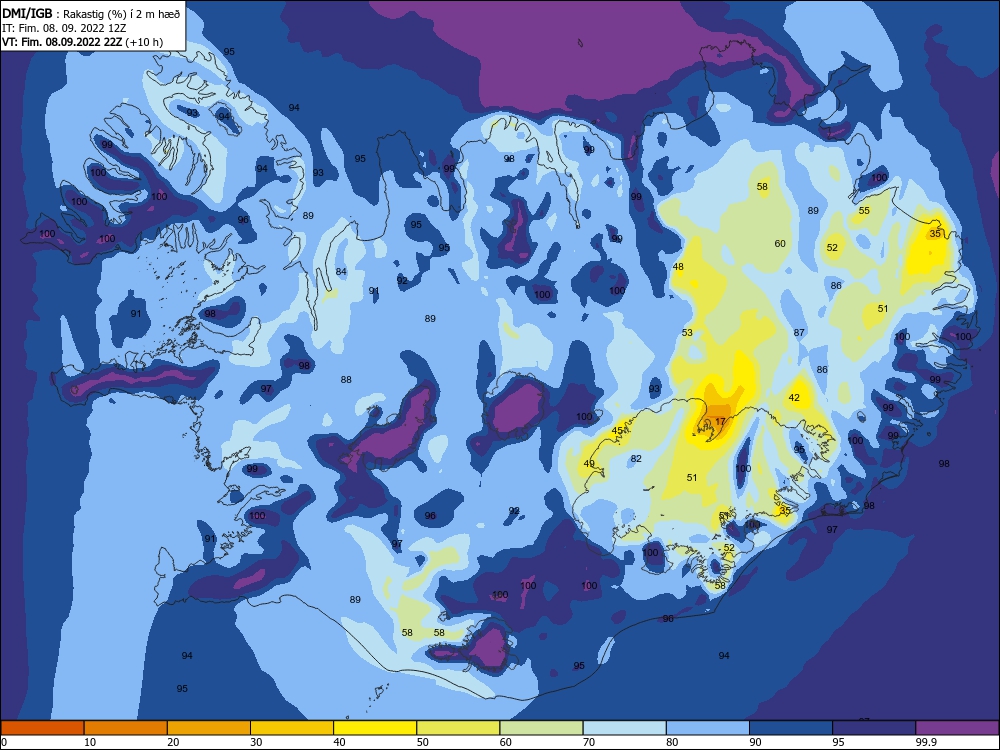Select the map value '48'
The height and width of the screenshot is (750, 1000).
coord(678,267)
